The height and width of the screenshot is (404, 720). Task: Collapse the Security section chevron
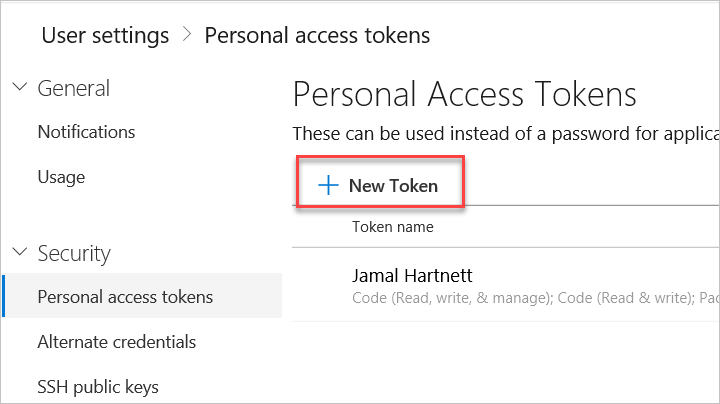point(20,252)
